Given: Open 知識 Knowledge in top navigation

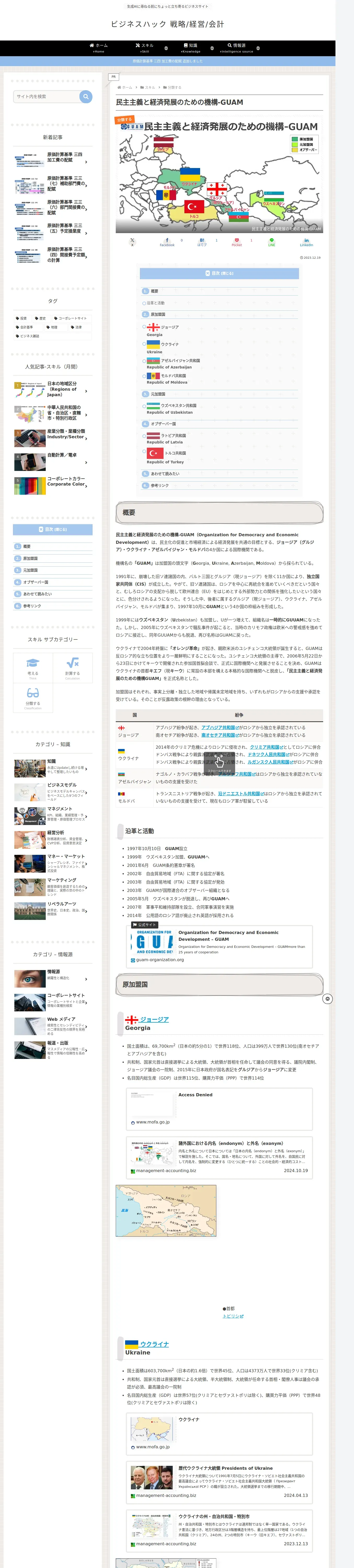Looking at the screenshot, I should coord(190,48).
